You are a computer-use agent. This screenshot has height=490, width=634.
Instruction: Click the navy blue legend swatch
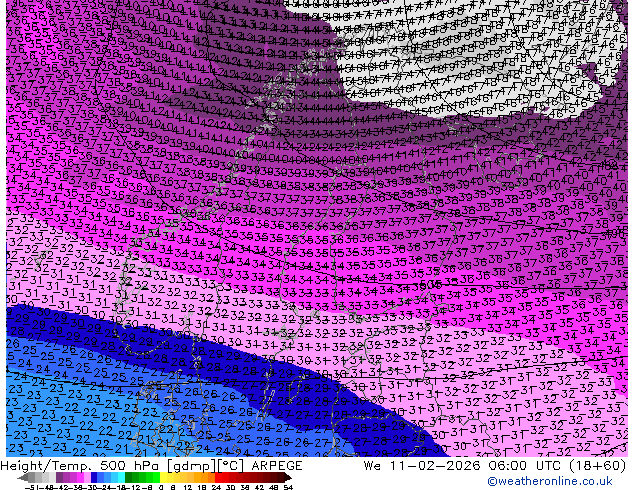94,478
